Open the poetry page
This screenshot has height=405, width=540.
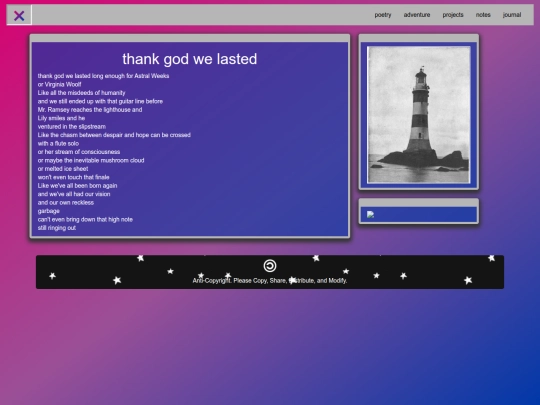pos(383,15)
